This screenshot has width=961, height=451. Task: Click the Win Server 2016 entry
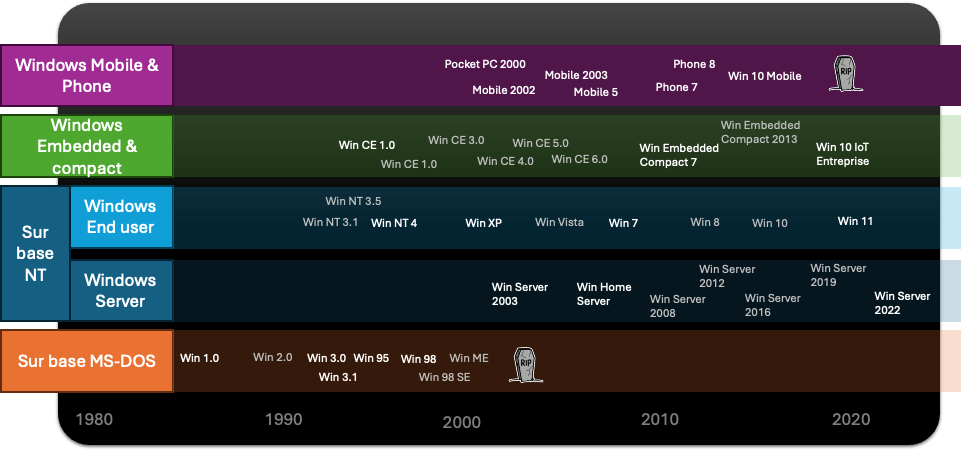(x=773, y=305)
